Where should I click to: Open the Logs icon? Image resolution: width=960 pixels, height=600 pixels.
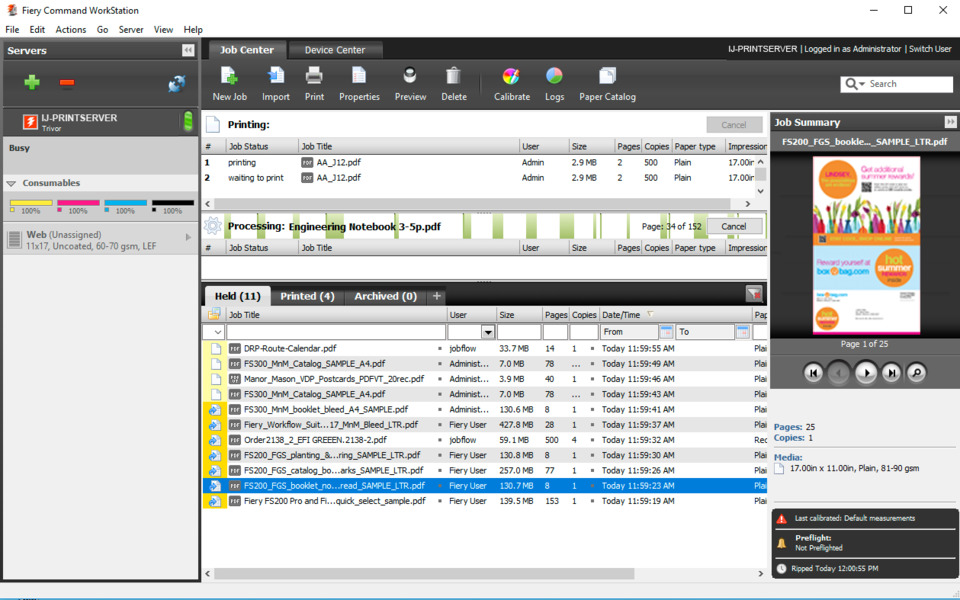tap(554, 77)
